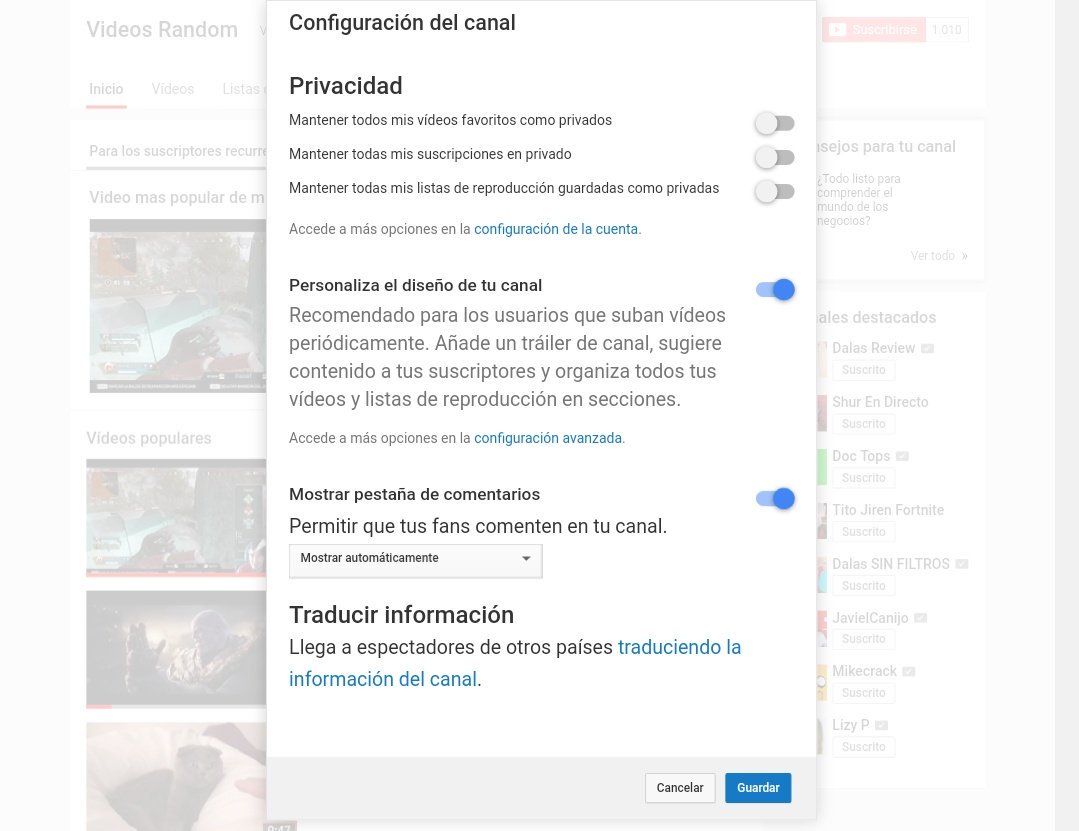This screenshot has width=1079, height=831.
Task: Click the Cancelar button
Action: pos(680,788)
